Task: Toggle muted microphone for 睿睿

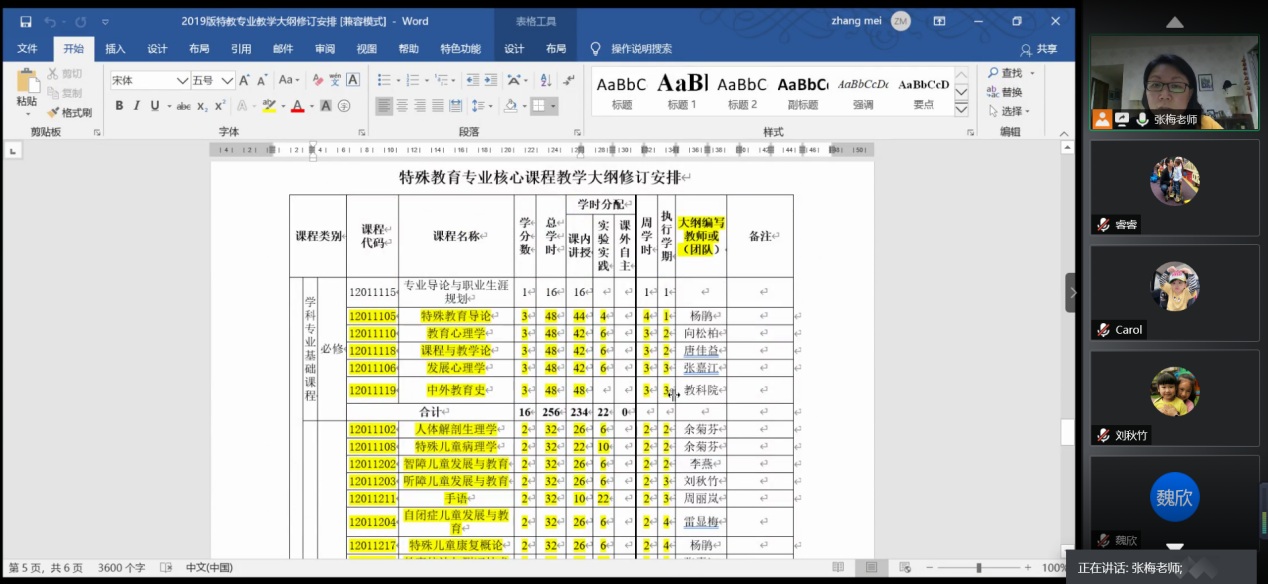Action: pyautogui.click(x=1103, y=225)
